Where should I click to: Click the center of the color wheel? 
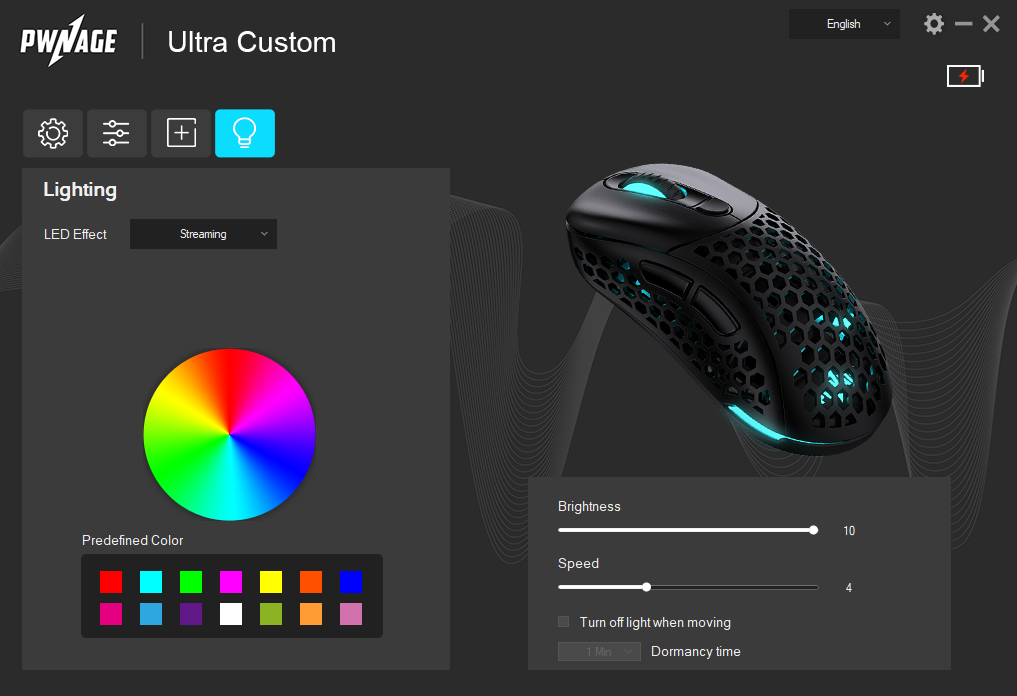tap(229, 434)
